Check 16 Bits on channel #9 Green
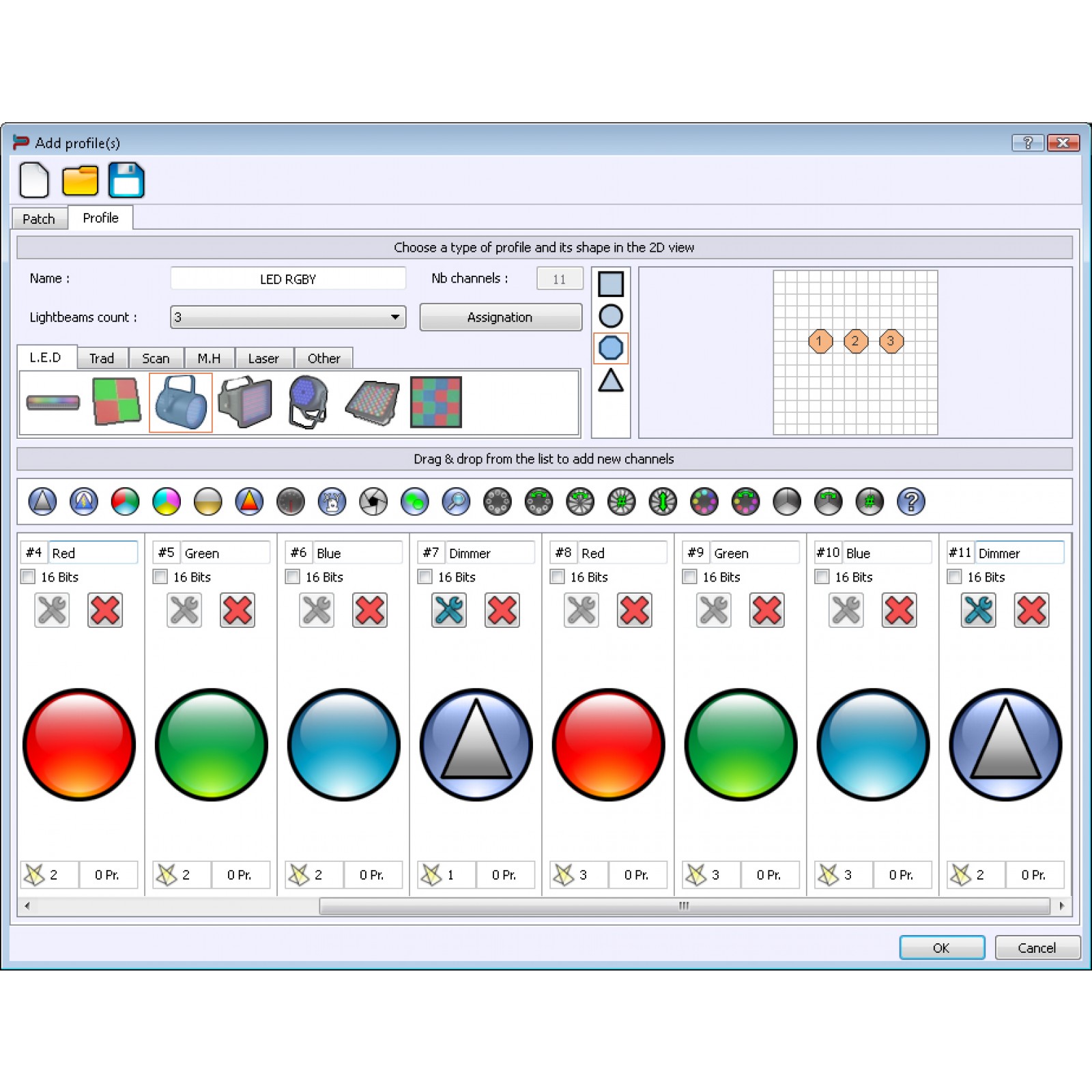Screen dimensions: 1092x1092 tap(690, 577)
